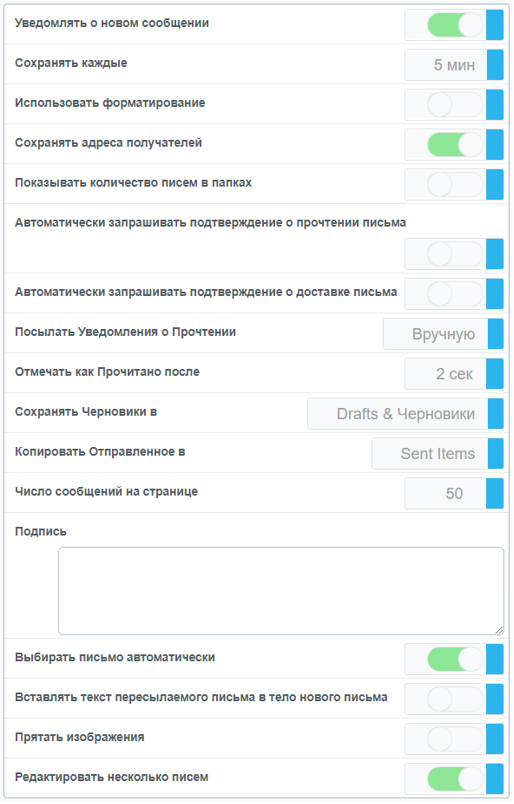
Task: Click the blue handle beside 'Посылать Уведомления о Прочтении'
Action: point(496,334)
